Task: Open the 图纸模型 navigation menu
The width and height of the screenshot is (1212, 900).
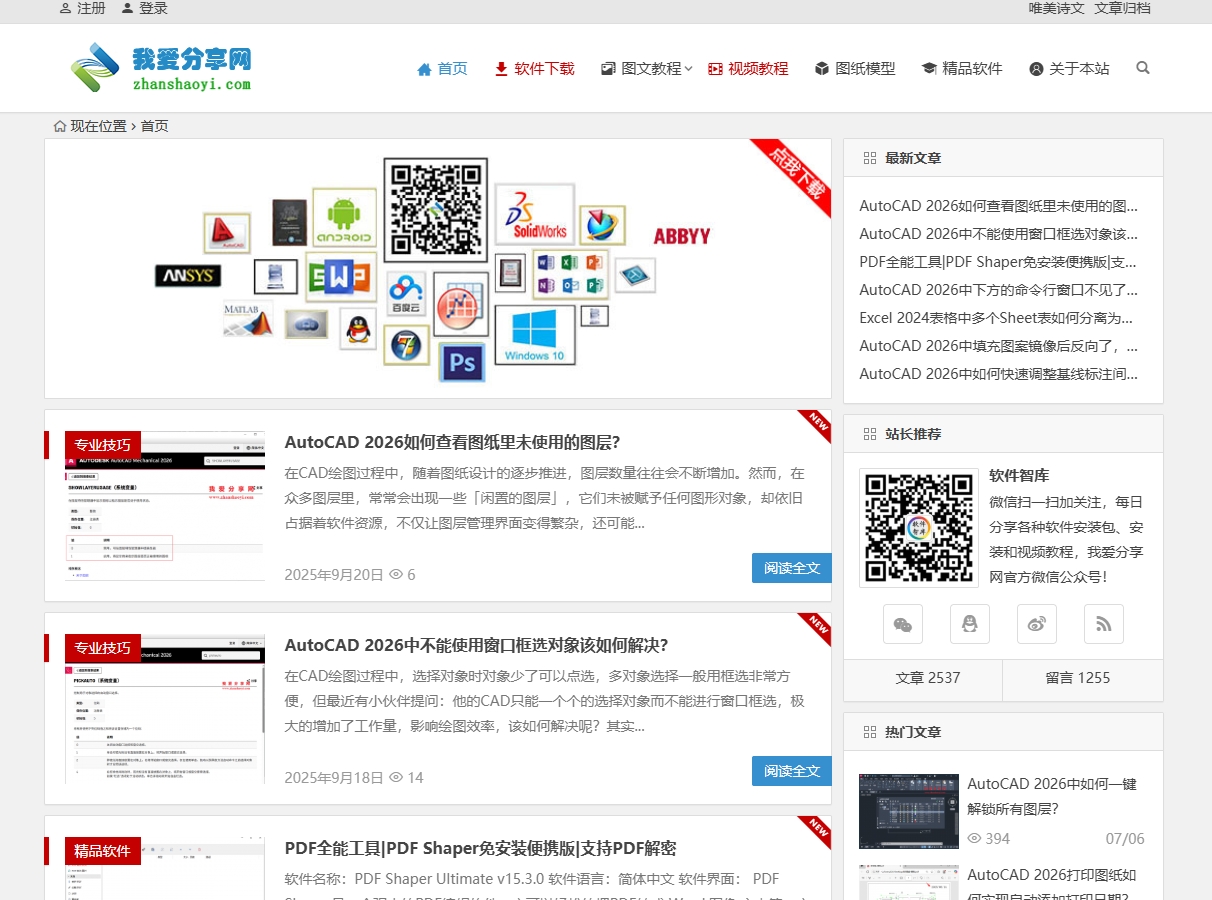Action: pos(864,68)
